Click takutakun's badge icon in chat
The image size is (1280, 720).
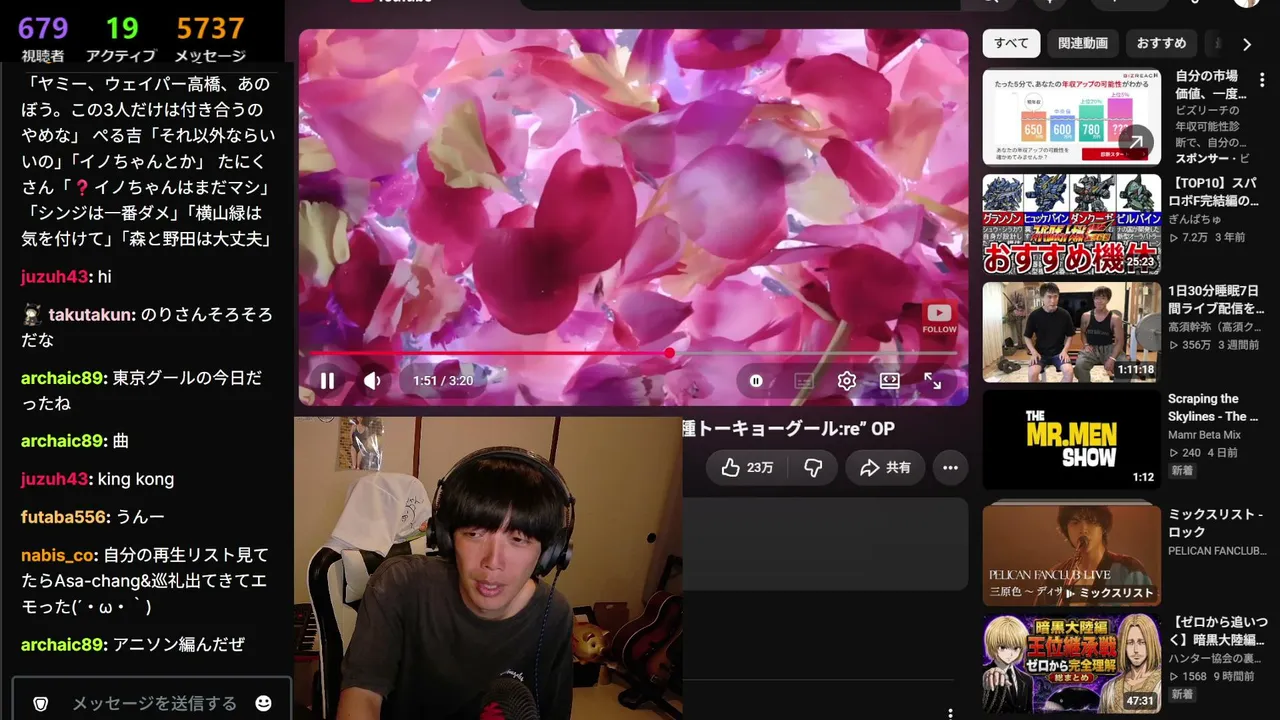click(x=31, y=314)
